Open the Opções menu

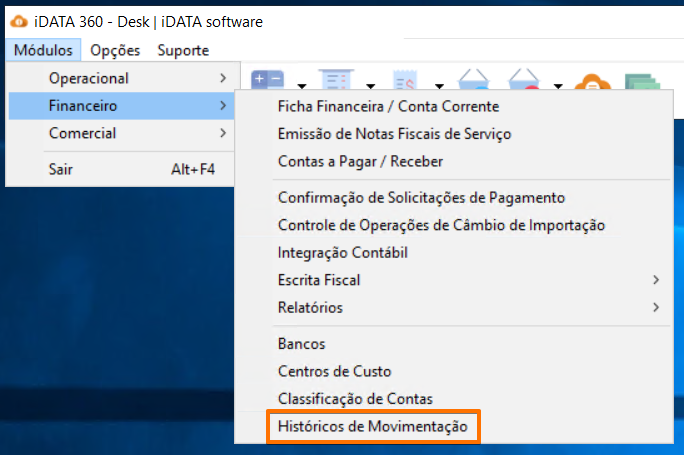[x=115, y=50]
